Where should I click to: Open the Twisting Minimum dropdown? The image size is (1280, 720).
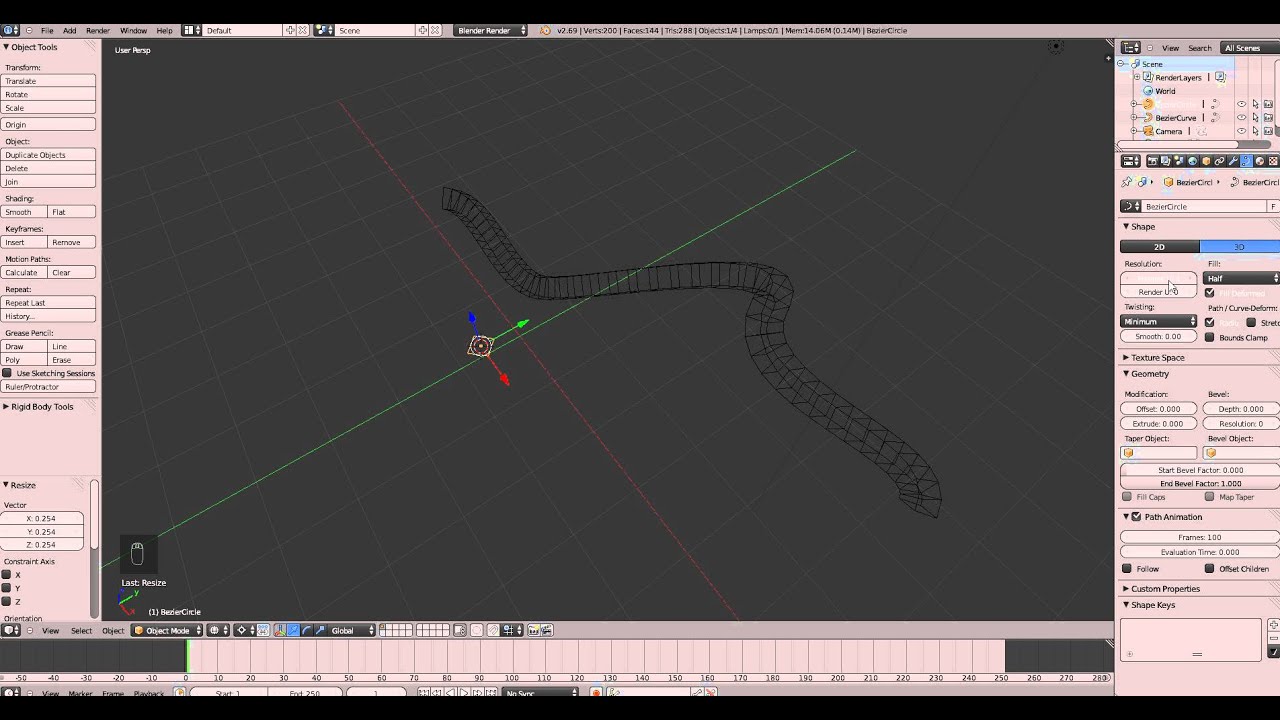(1159, 321)
